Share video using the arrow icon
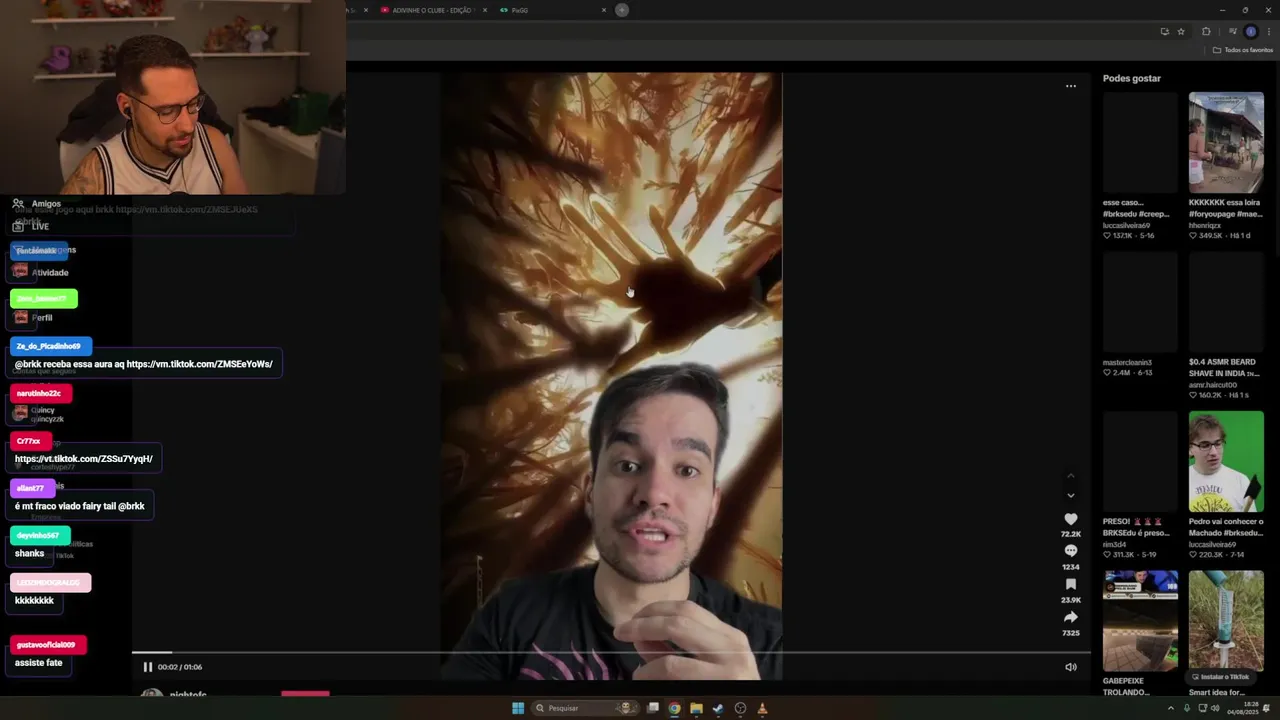Screen dimensions: 1280x720 1070,617
